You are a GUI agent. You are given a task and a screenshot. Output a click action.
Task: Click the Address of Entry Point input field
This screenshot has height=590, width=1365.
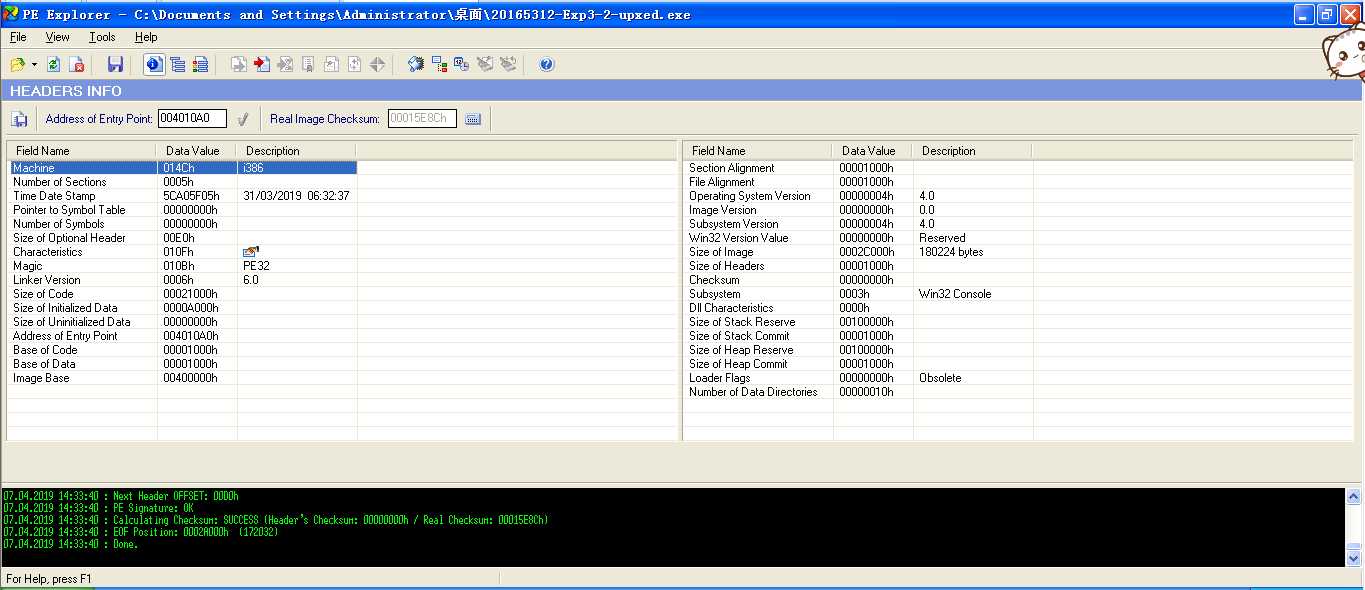(192, 118)
